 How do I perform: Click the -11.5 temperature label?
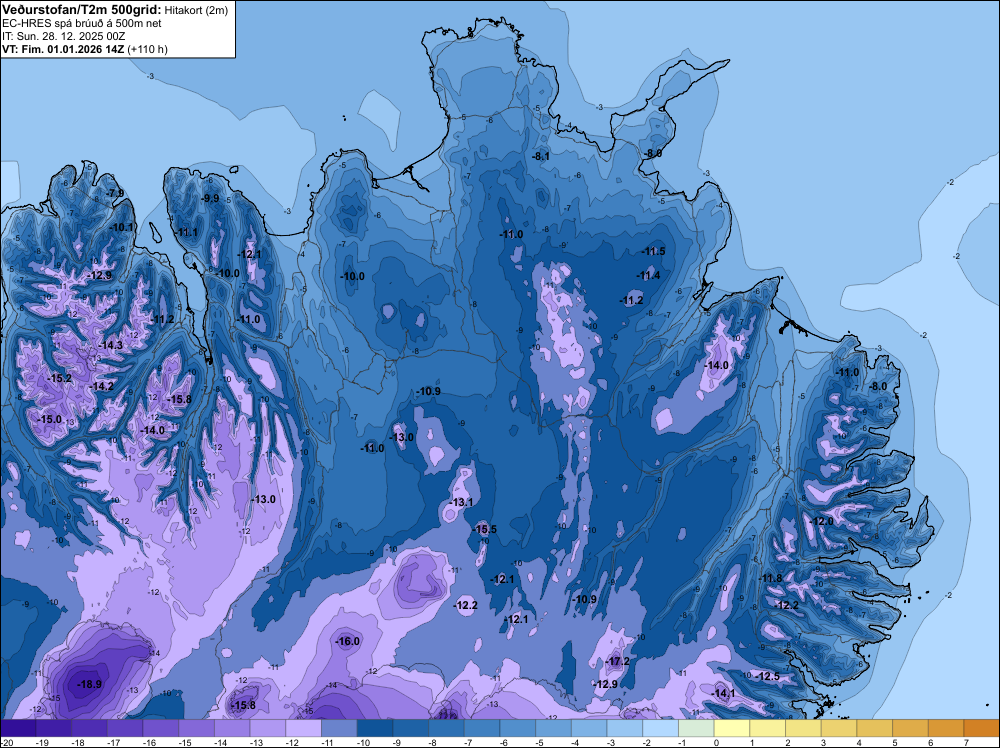(653, 251)
